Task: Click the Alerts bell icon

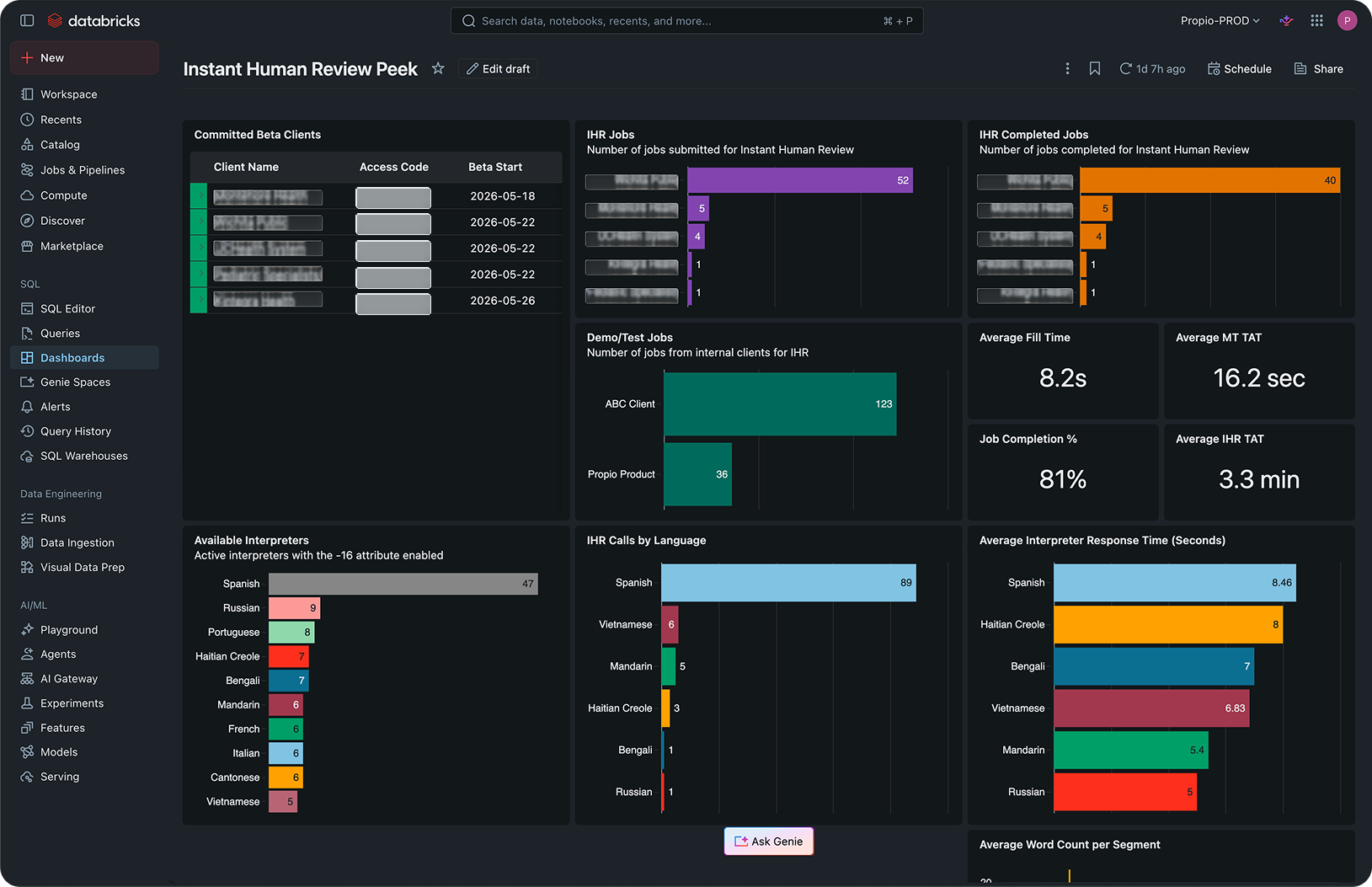Action: pyautogui.click(x=27, y=407)
